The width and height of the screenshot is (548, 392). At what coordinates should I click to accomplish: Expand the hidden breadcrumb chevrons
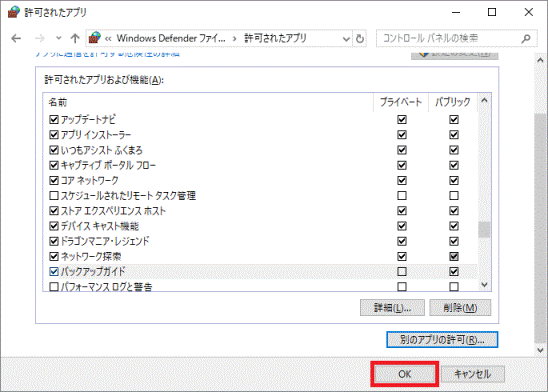pyautogui.click(x=108, y=38)
